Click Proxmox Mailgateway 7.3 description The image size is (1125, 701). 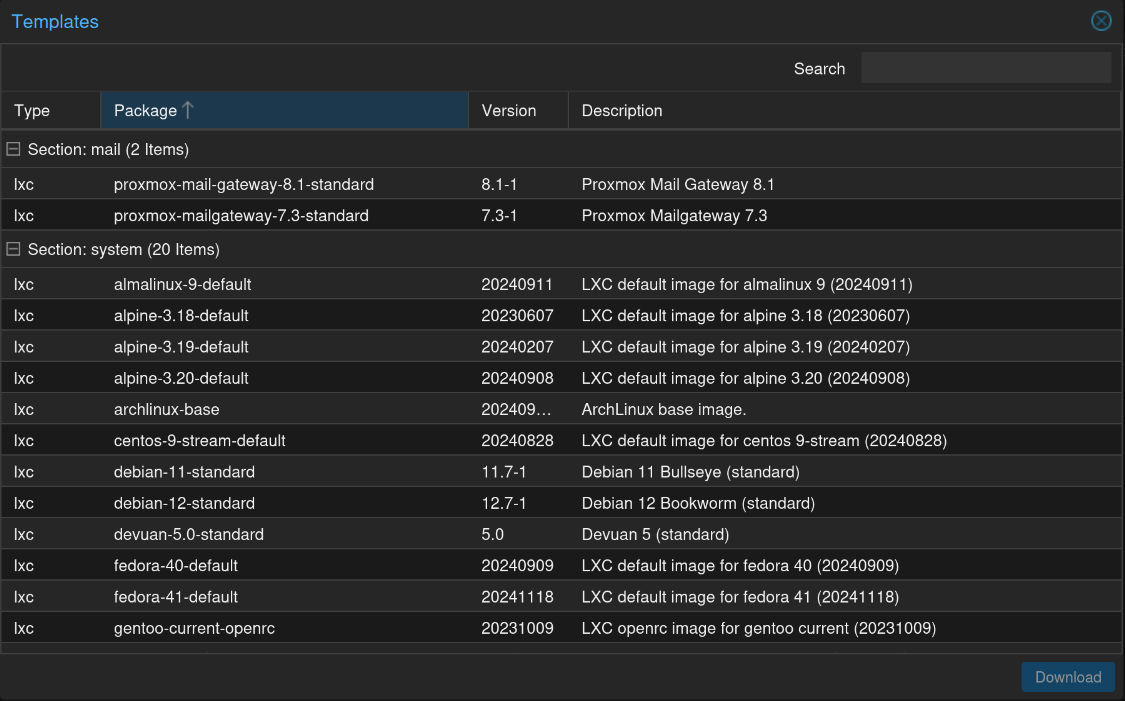(x=674, y=216)
